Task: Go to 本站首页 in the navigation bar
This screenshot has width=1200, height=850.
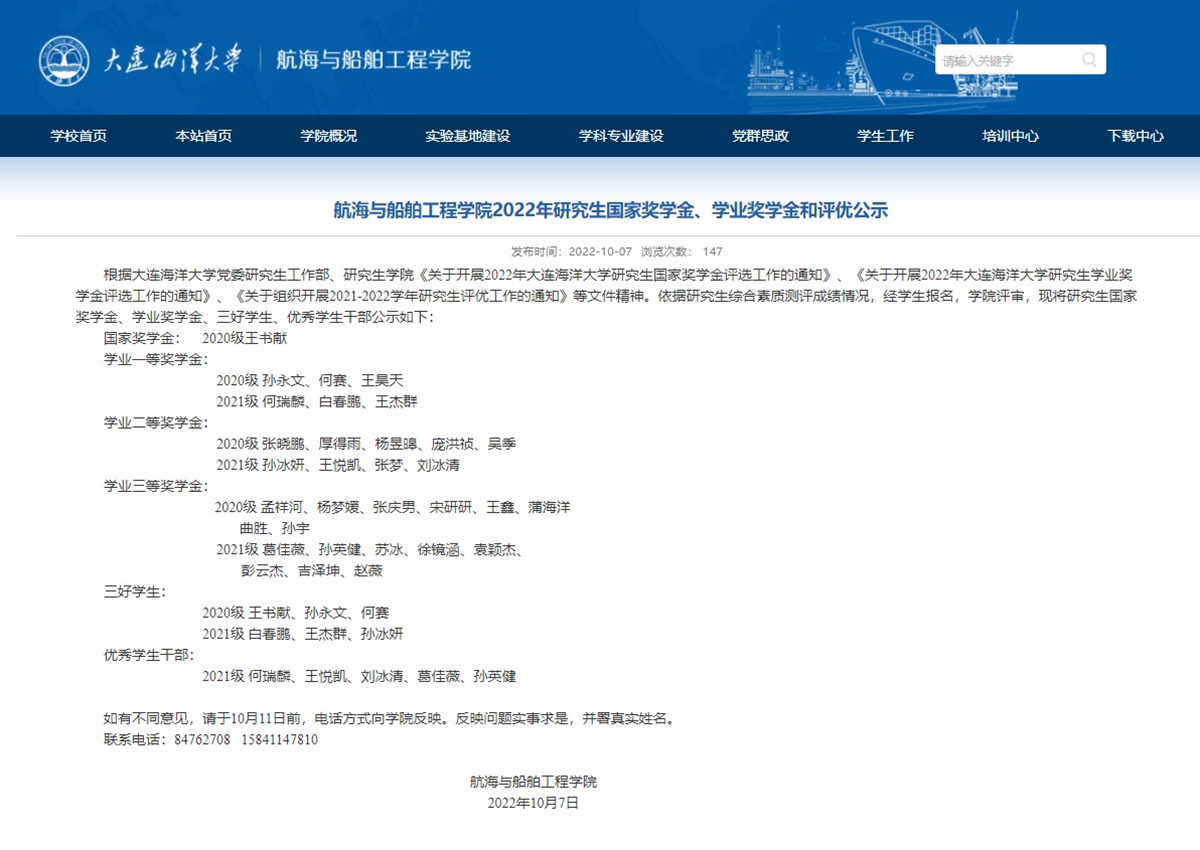Action: click(x=204, y=136)
